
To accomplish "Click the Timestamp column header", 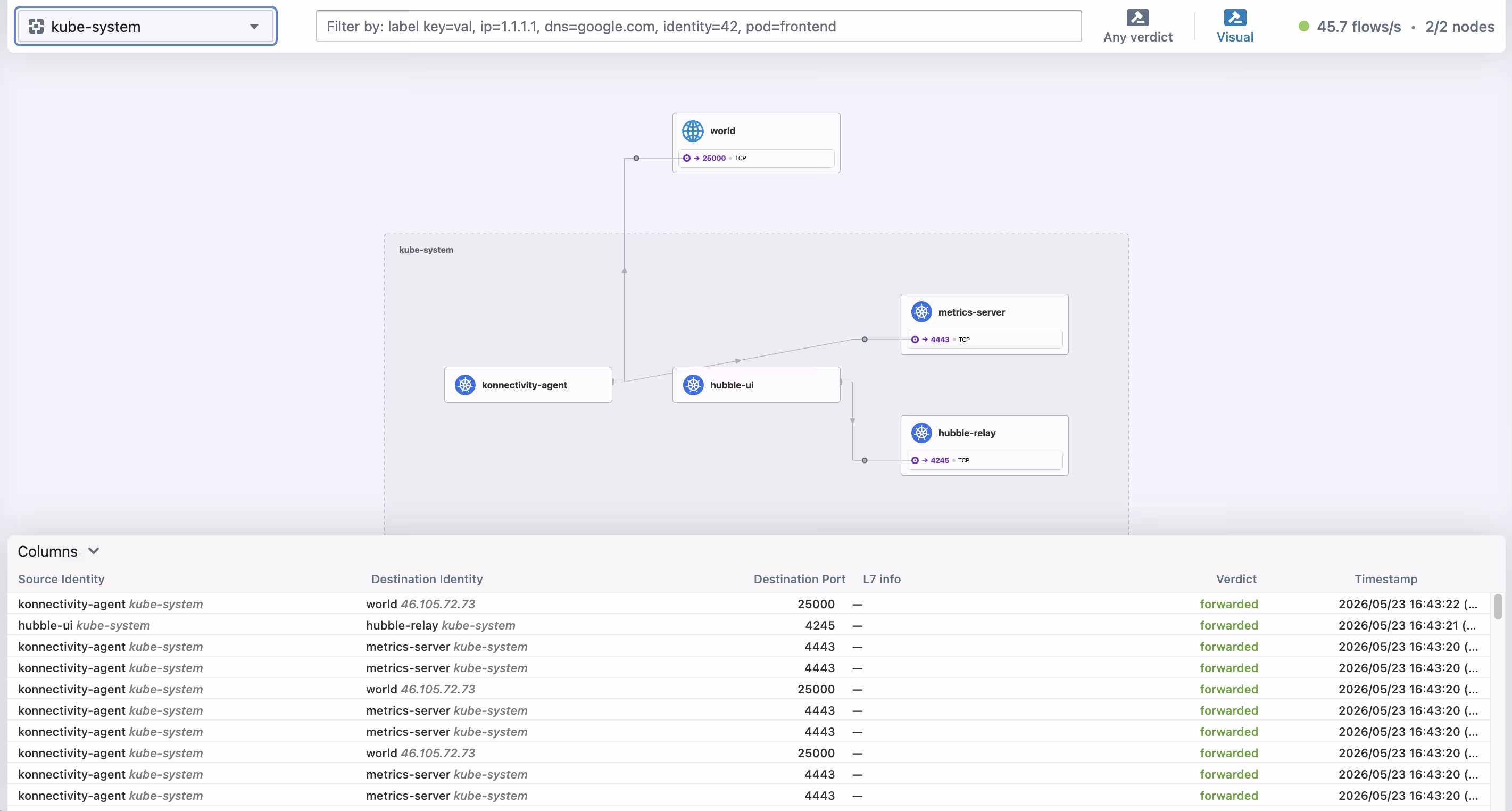I will click(1385, 579).
